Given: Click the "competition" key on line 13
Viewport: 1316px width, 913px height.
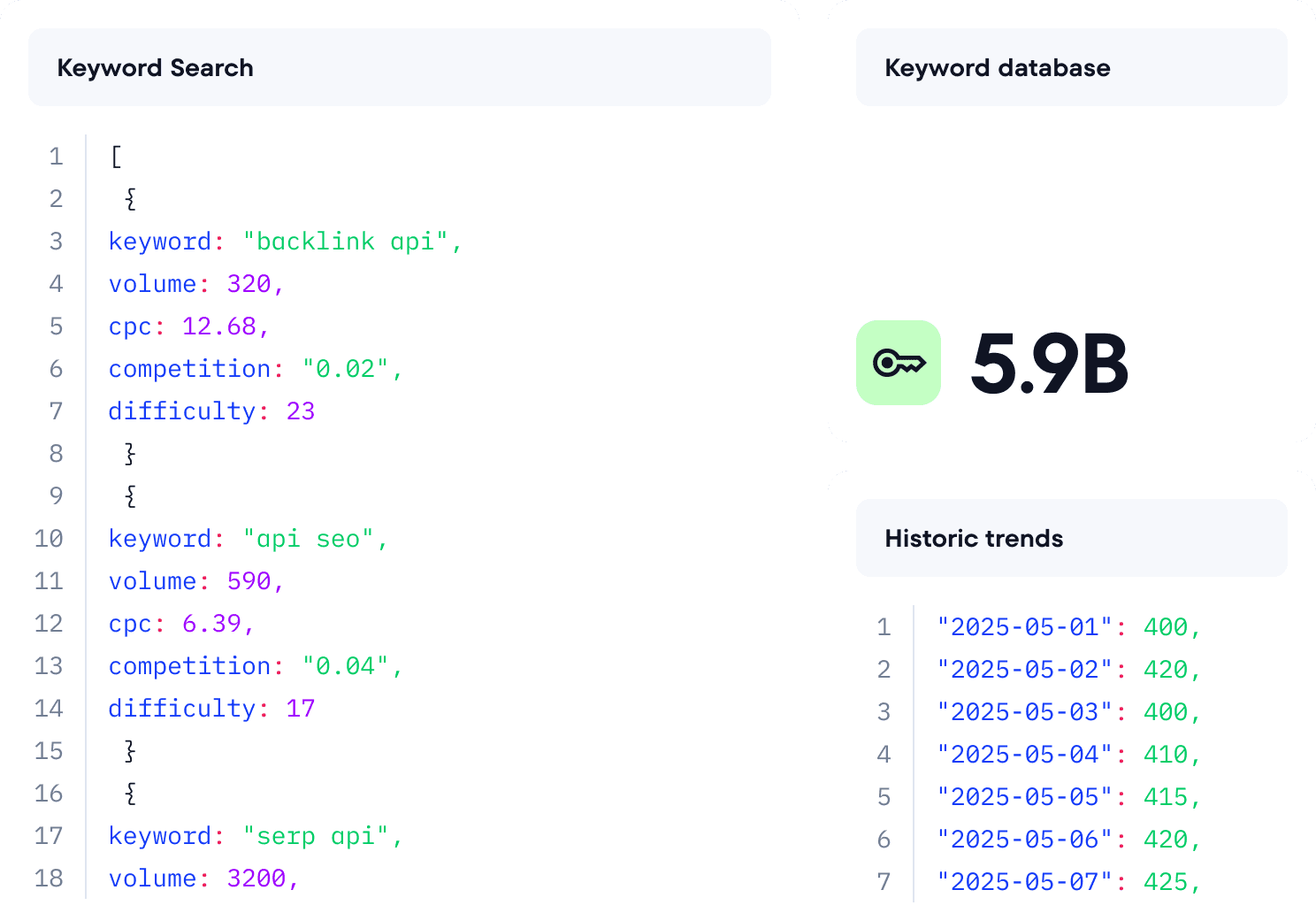Looking at the screenshot, I should [189, 666].
